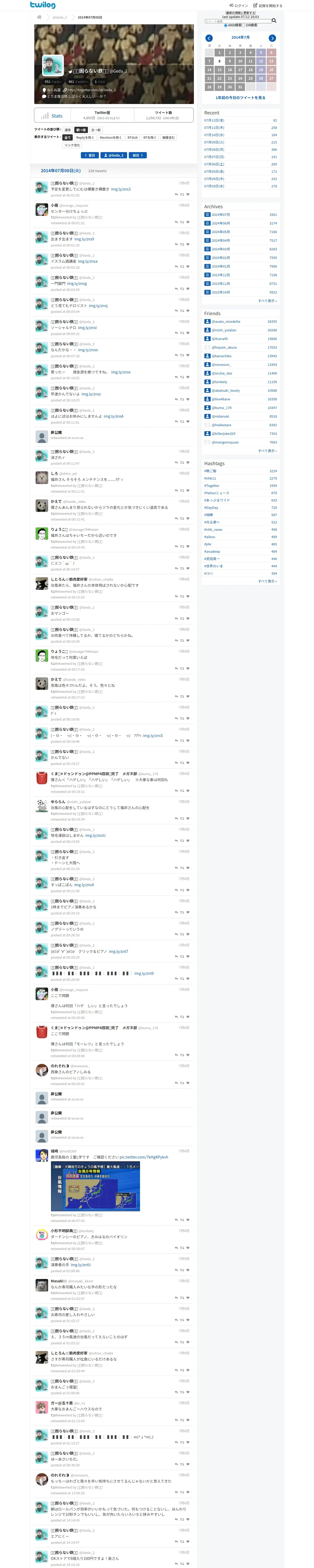This screenshot has height=1568, width=314.
Task: Click user icon beside @tonbely
Action: [x=207, y=382]
